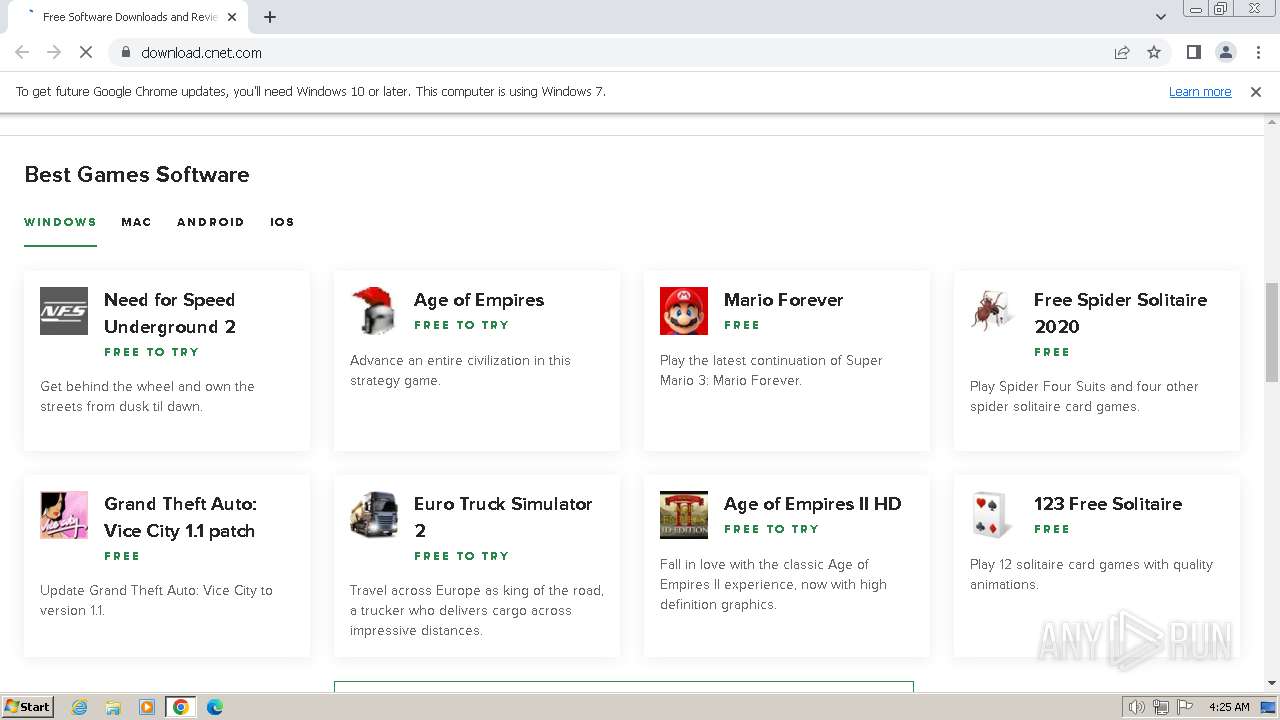Open the 123 Free Solitaire cards icon
The width and height of the screenshot is (1280, 720).
click(994, 515)
